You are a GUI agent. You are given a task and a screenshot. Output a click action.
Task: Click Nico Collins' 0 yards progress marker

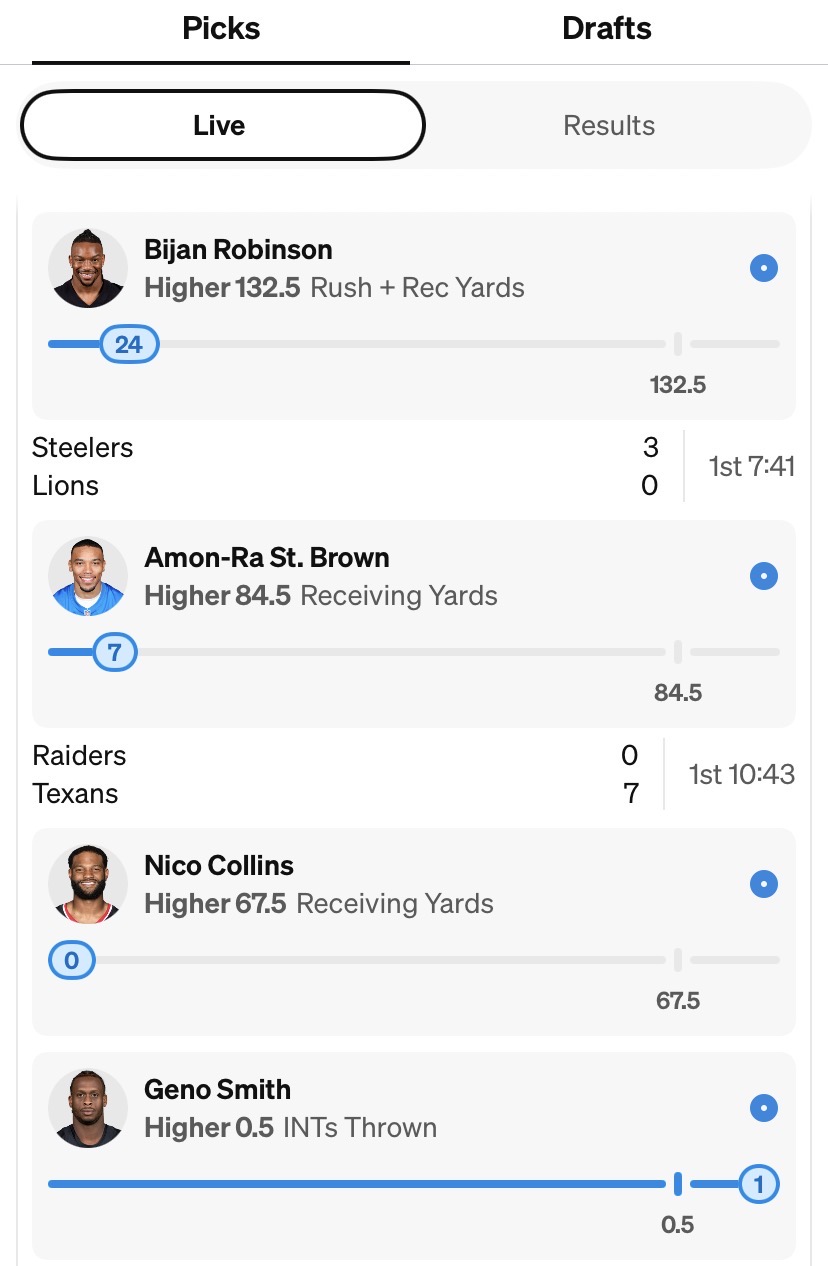72,961
